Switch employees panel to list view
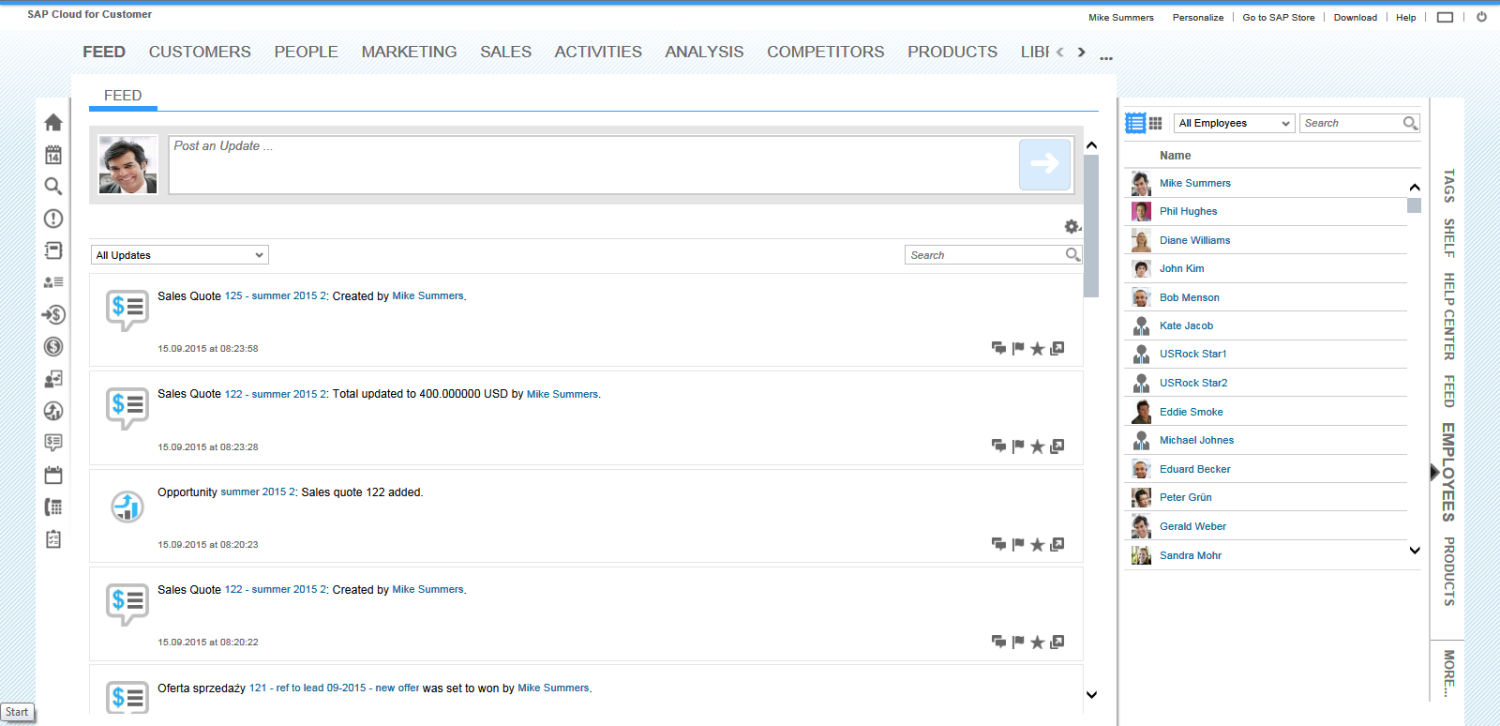This screenshot has width=1500, height=726. point(1136,123)
